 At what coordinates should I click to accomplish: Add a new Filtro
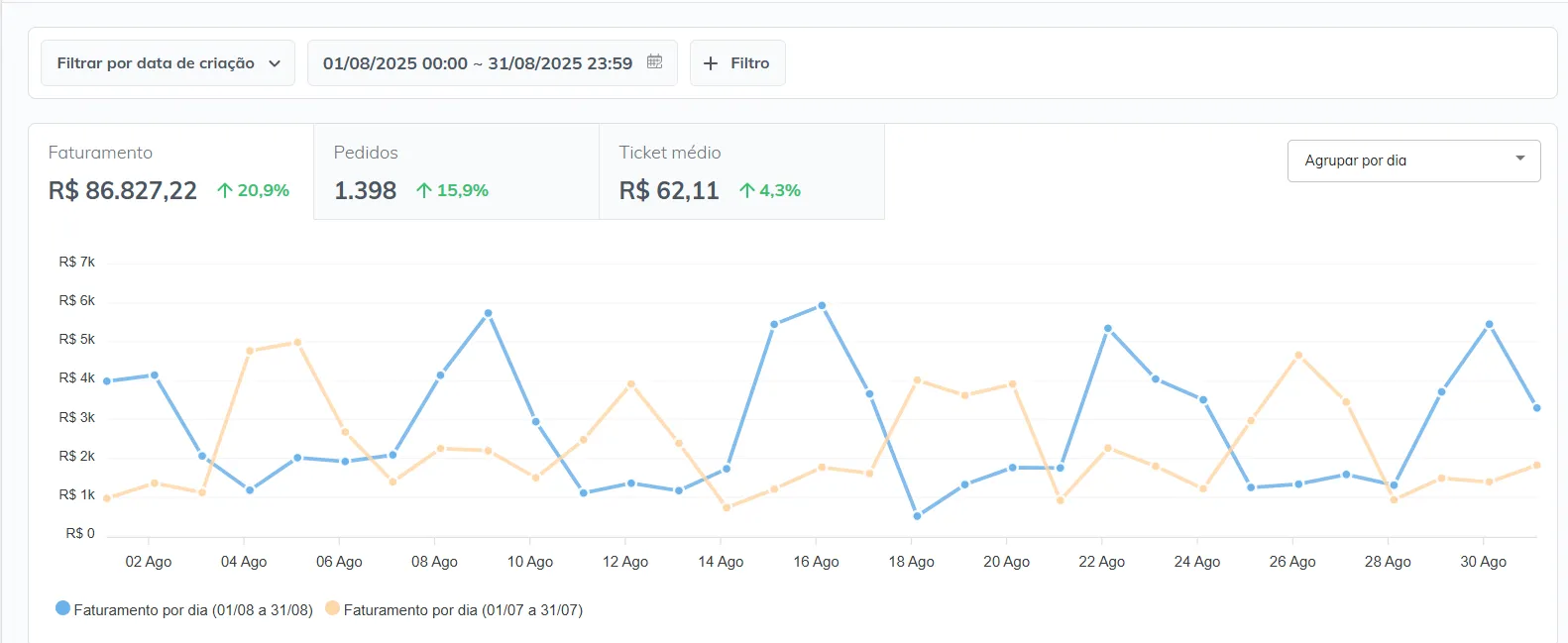[x=737, y=63]
